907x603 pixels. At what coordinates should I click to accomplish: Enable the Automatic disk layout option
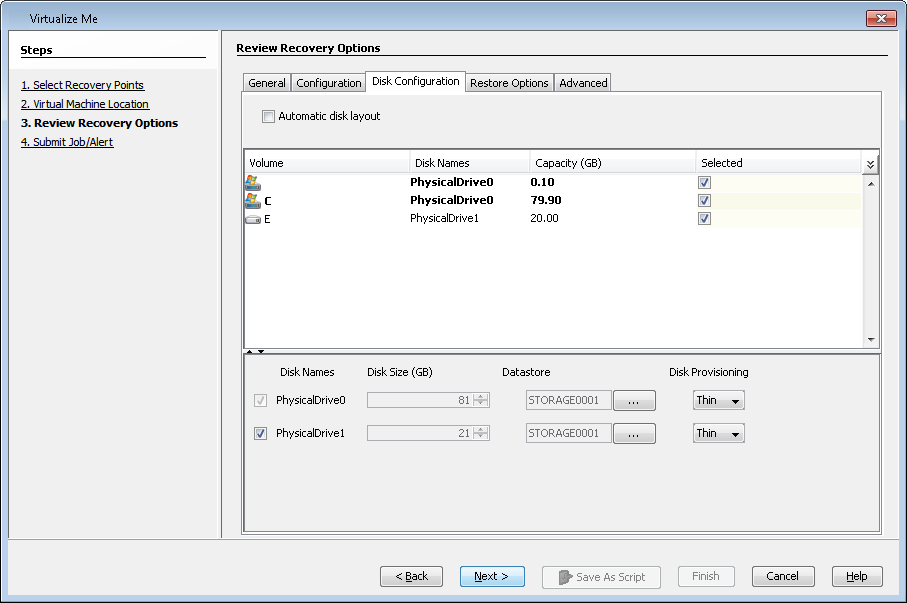(x=268, y=116)
